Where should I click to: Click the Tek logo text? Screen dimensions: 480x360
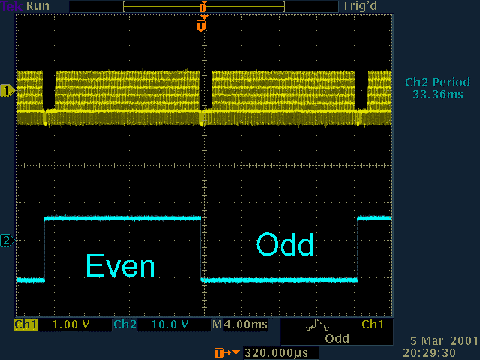11,6
